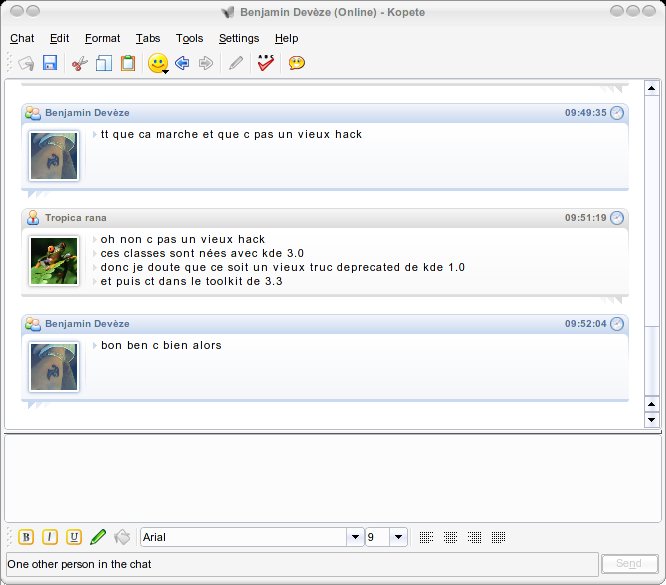666x585 pixels.
Task: Align text center
Action: [450, 537]
